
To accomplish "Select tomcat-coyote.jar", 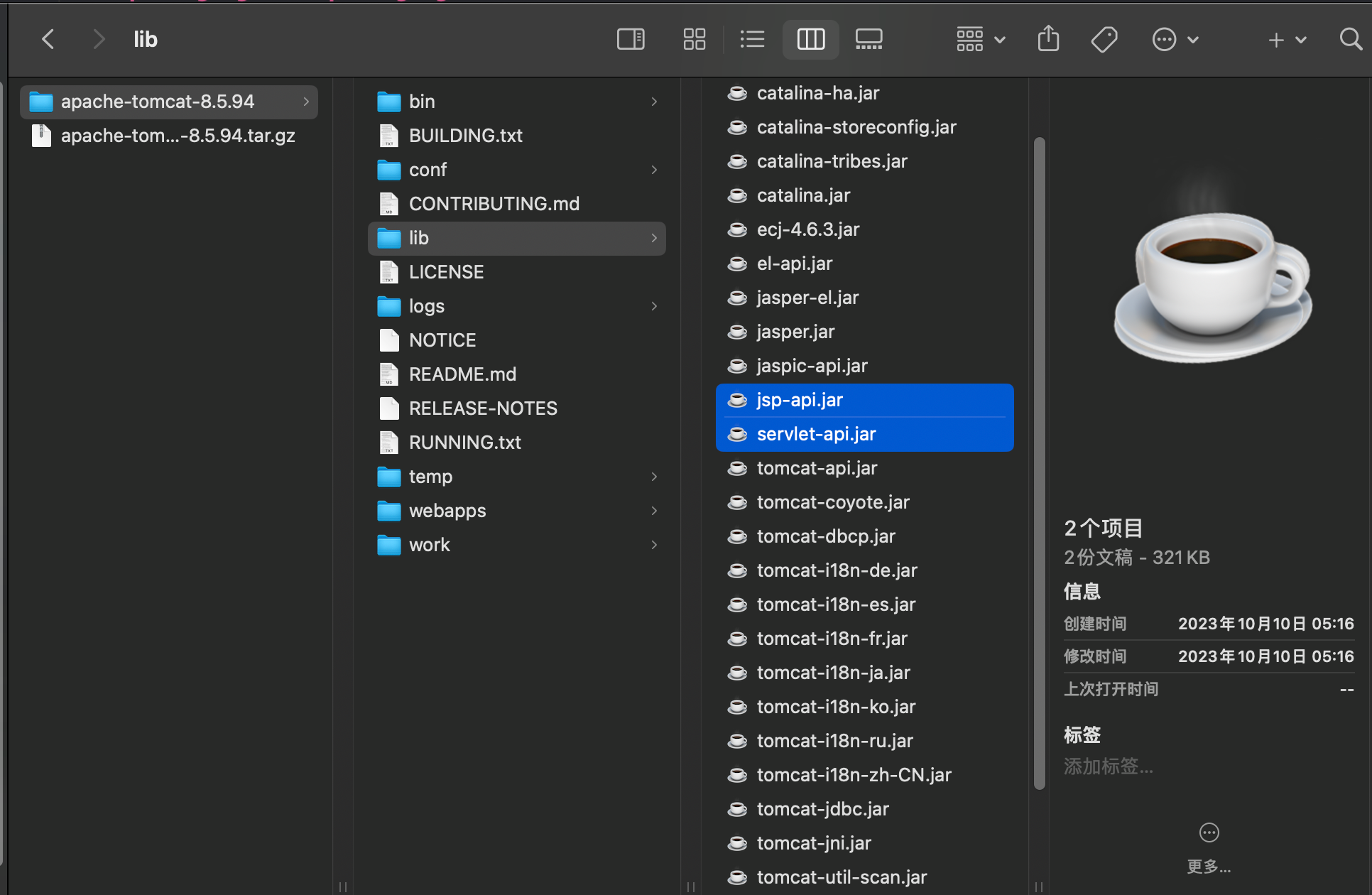I will click(x=865, y=502).
